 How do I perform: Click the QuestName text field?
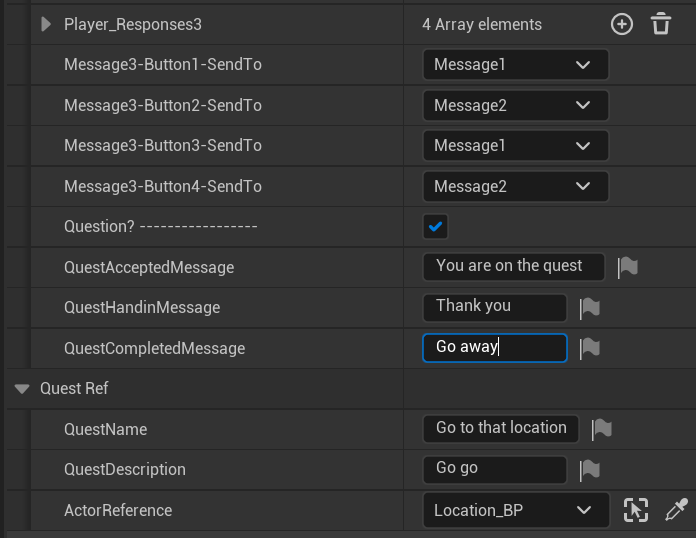[501, 428]
